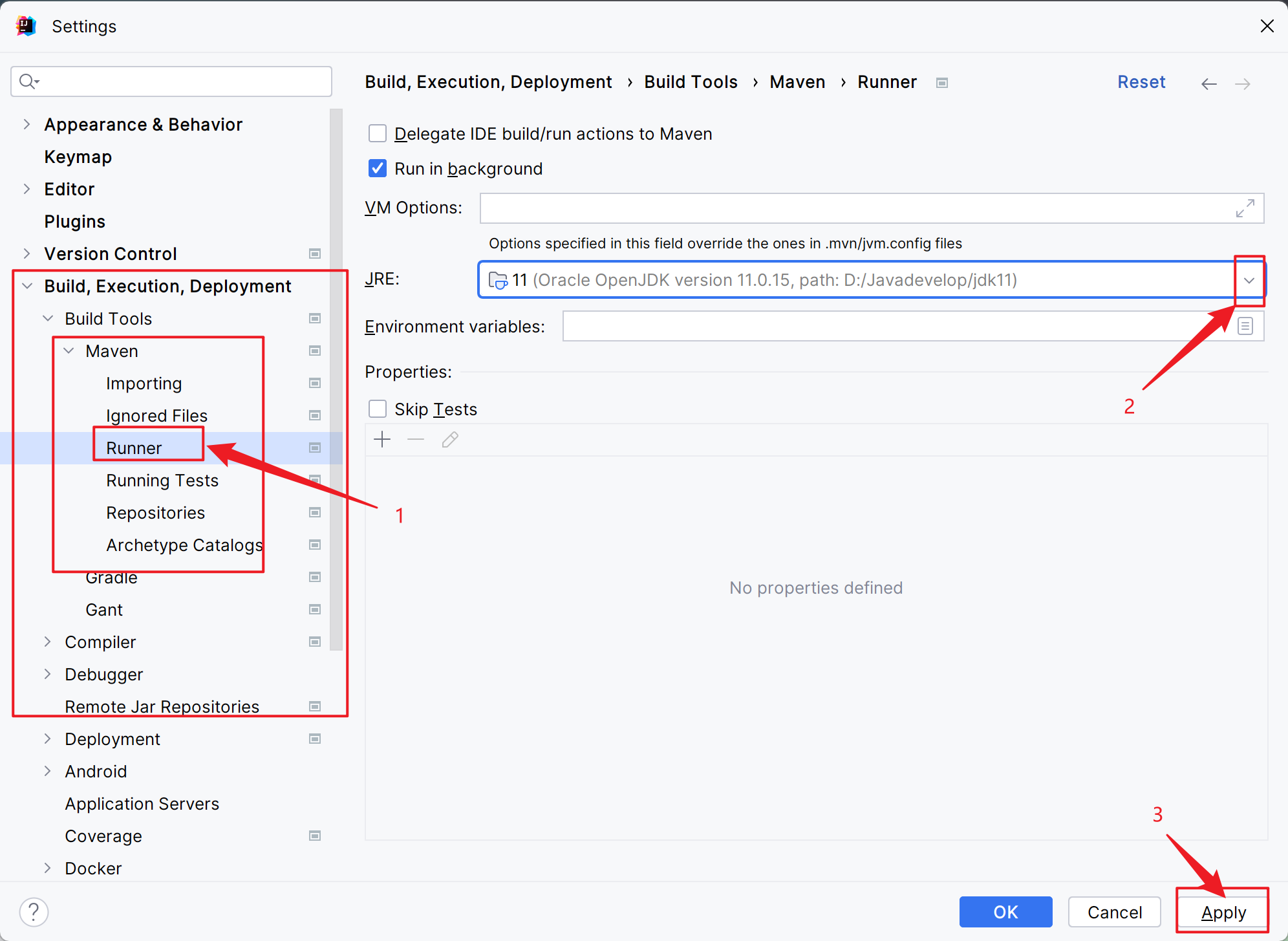Open Repositories settings page
The height and width of the screenshot is (941, 1288).
point(155,512)
